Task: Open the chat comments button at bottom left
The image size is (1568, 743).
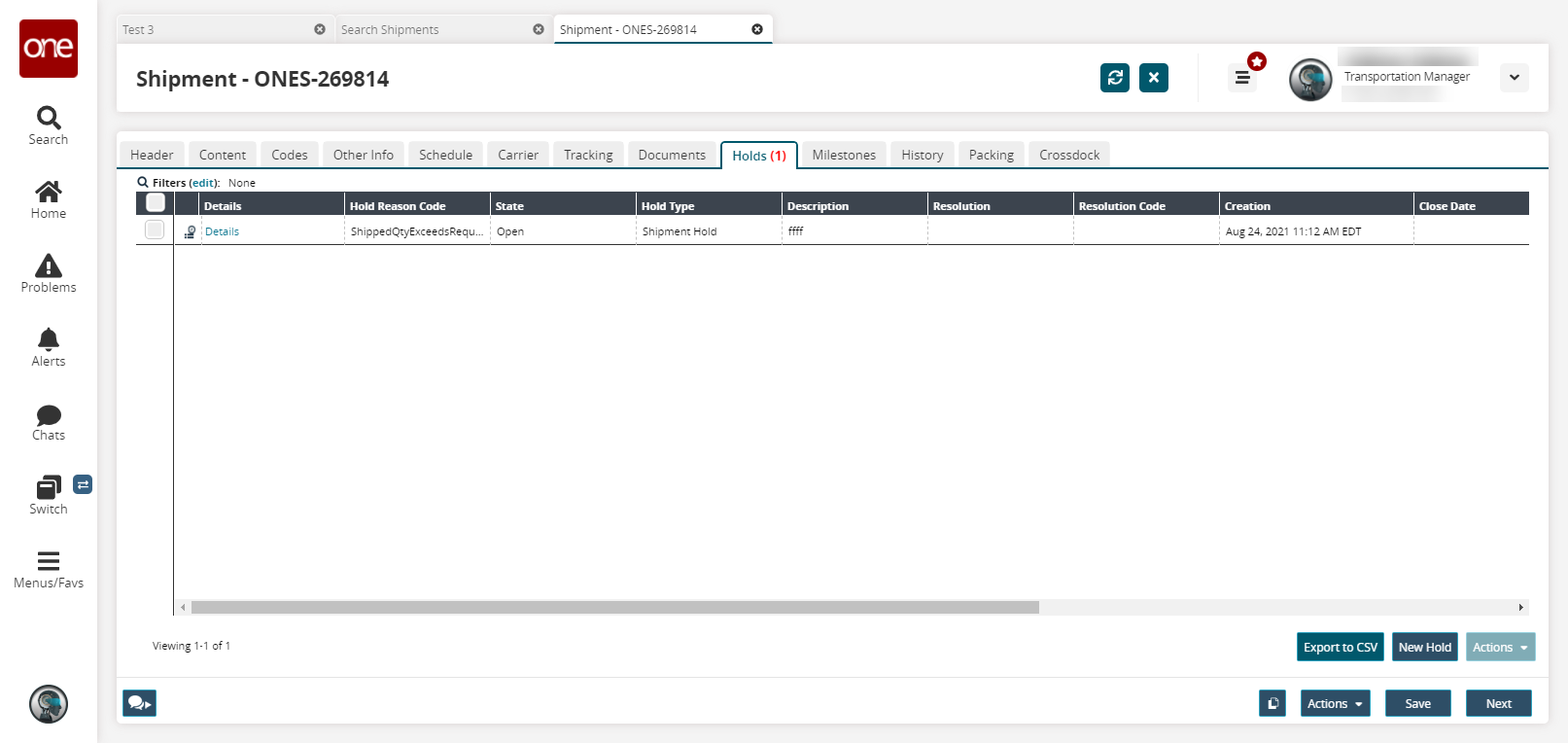Action: coord(139,703)
